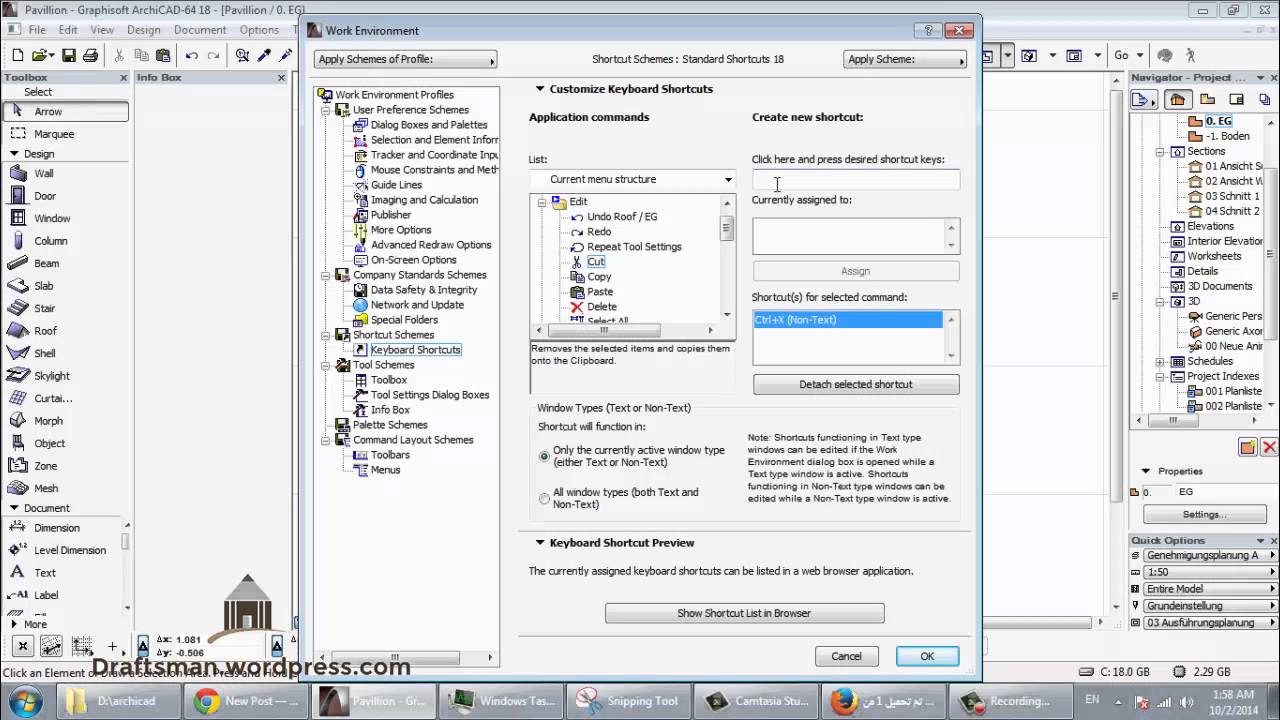1280x720 pixels.
Task: Collapse the Edit folder in command list
Action: point(542,202)
